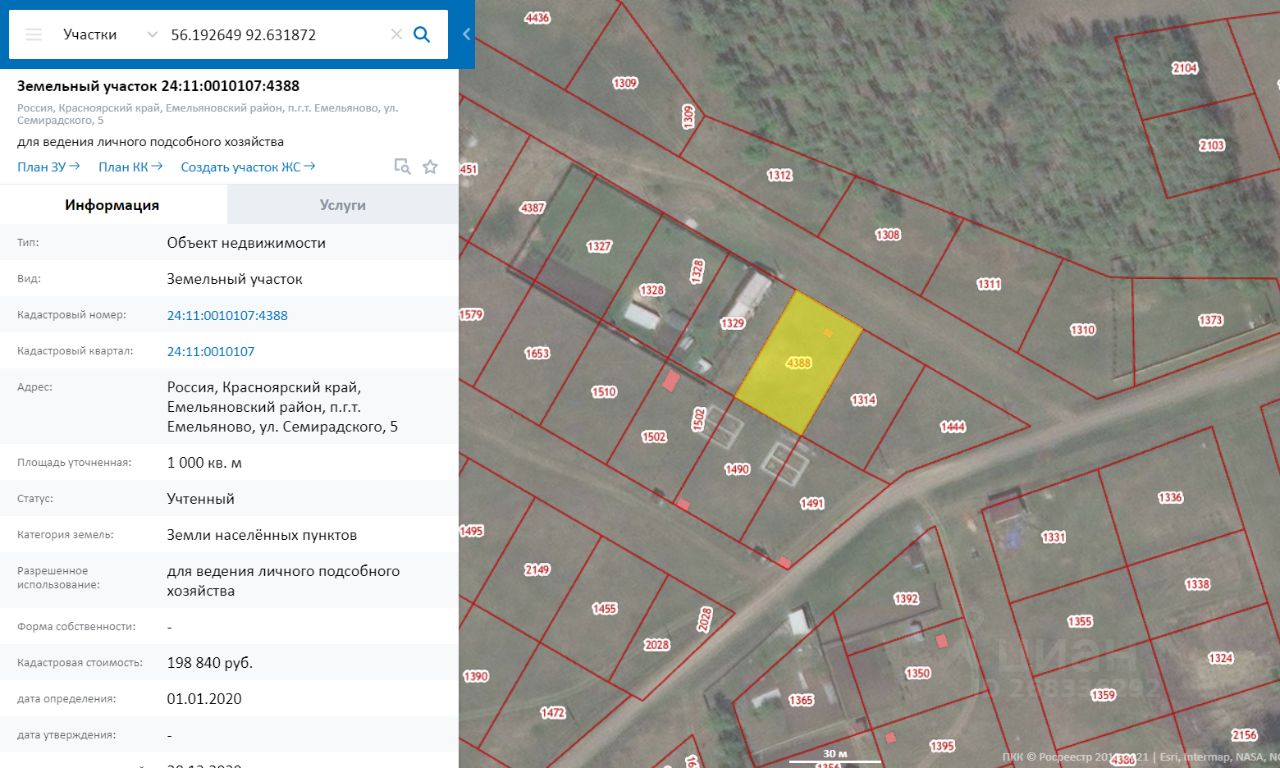Click the date value 01.01.2020
The width and height of the screenshot is (1280, 768).
click(204, 698)
